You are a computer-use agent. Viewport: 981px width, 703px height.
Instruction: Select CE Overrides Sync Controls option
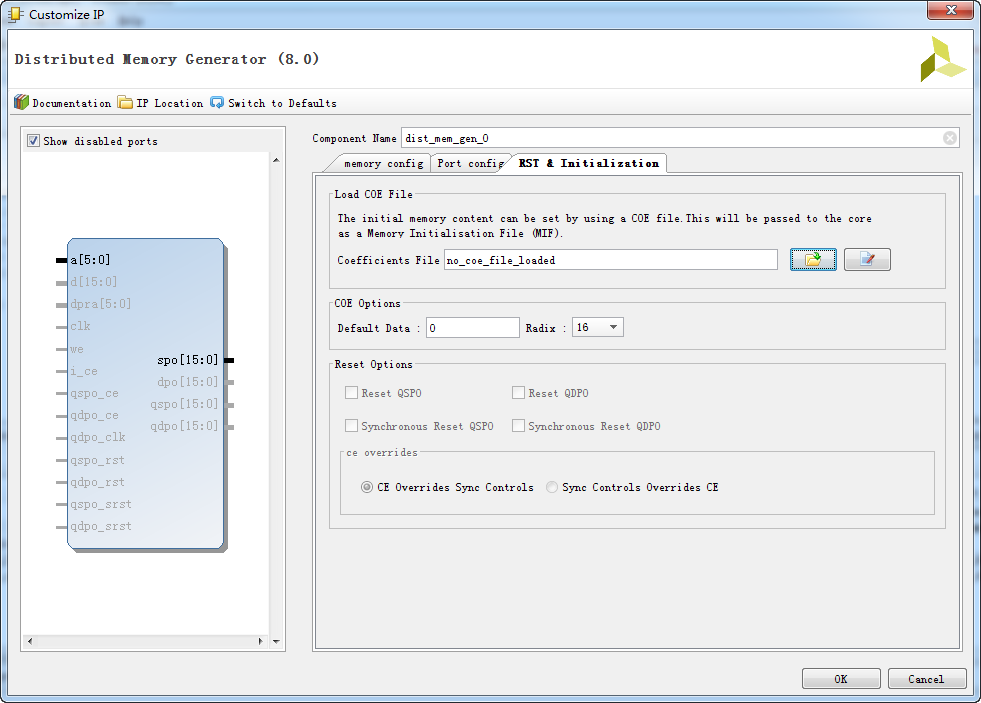pos(368,488)
